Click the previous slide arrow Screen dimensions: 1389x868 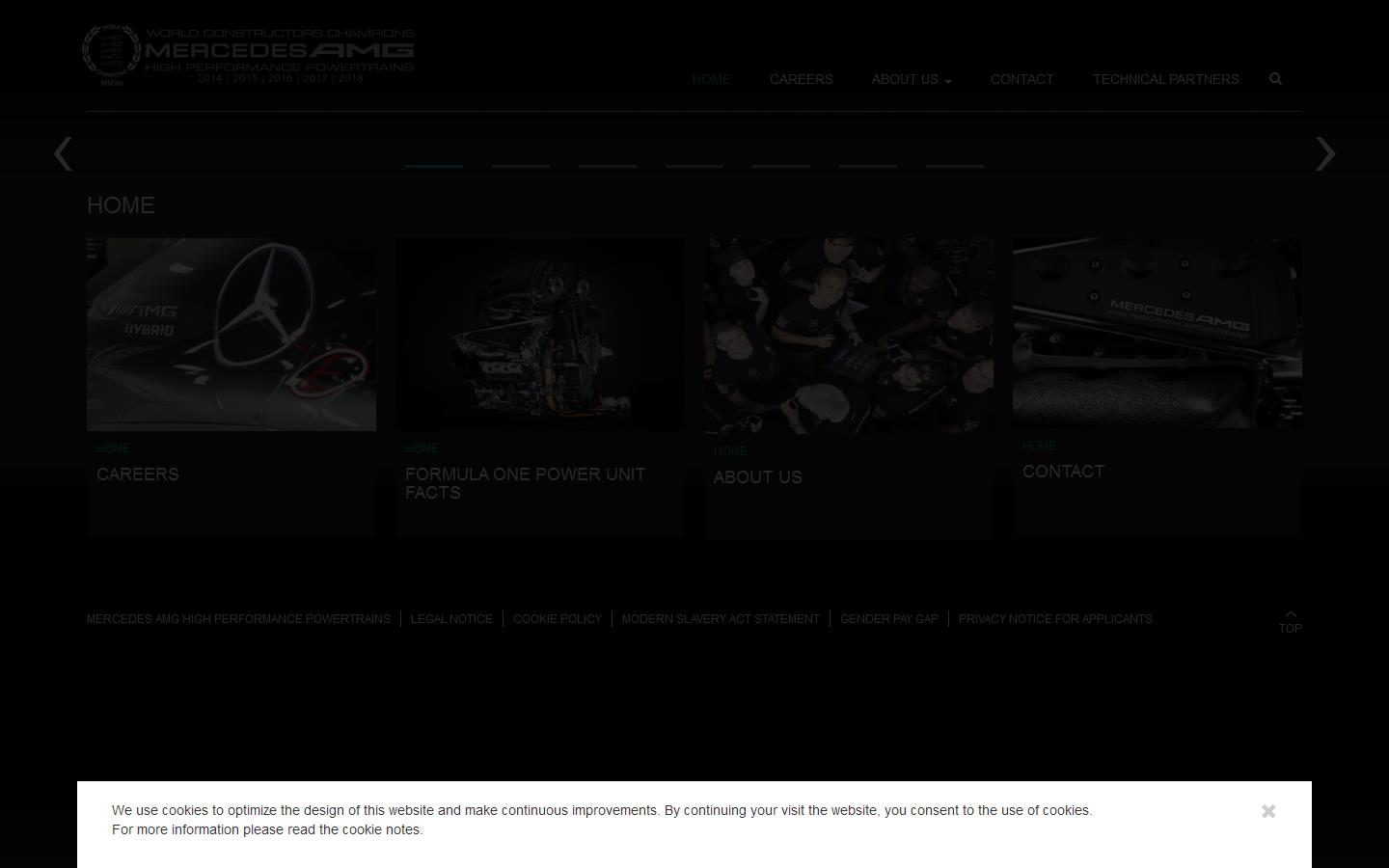pos(62,154)
